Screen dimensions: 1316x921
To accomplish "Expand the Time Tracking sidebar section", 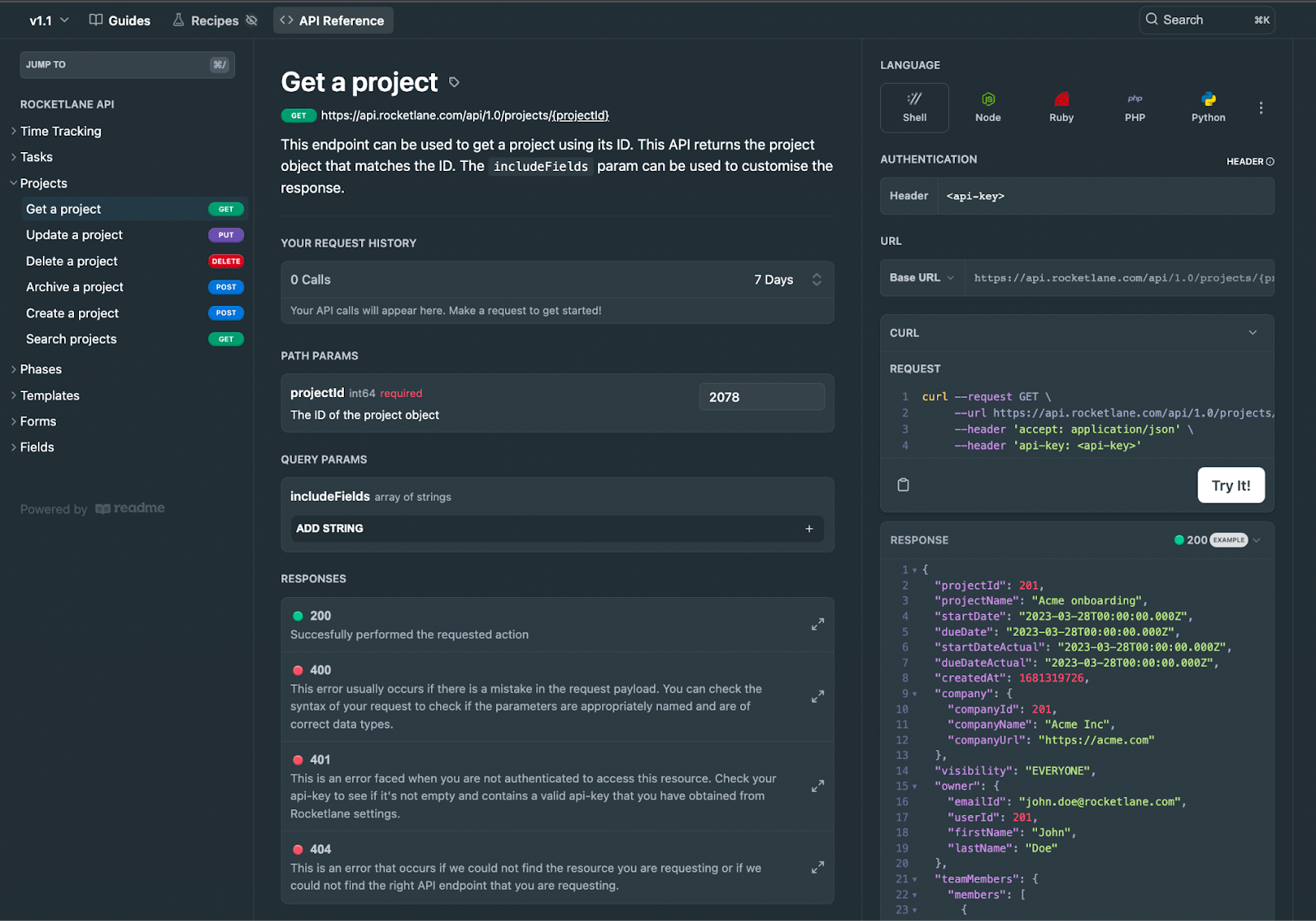I will click(14, 132).
